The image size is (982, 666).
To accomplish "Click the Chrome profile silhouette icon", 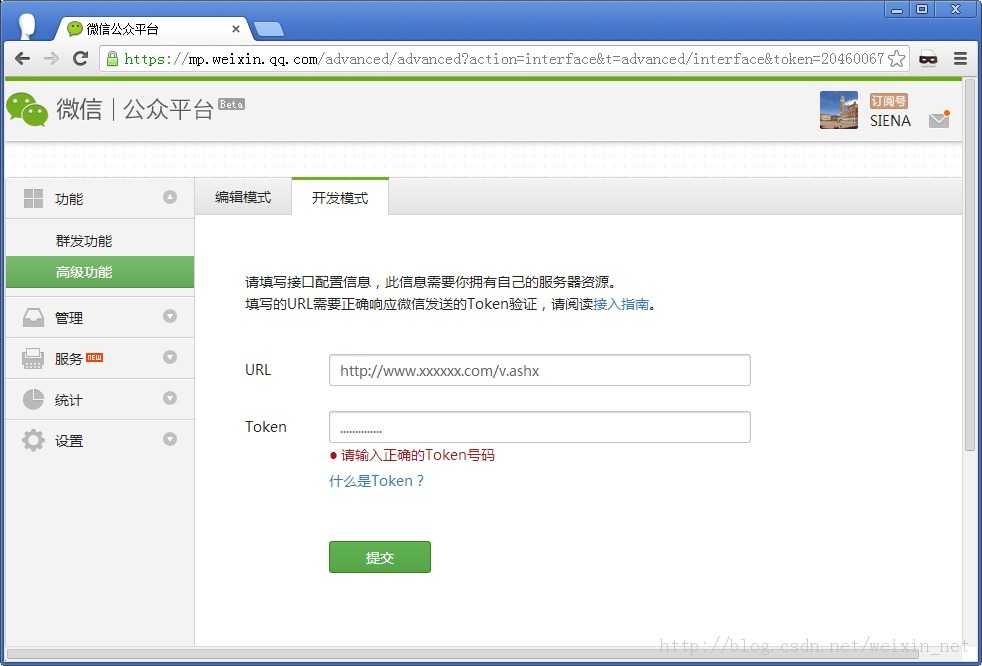I will 27,26.
